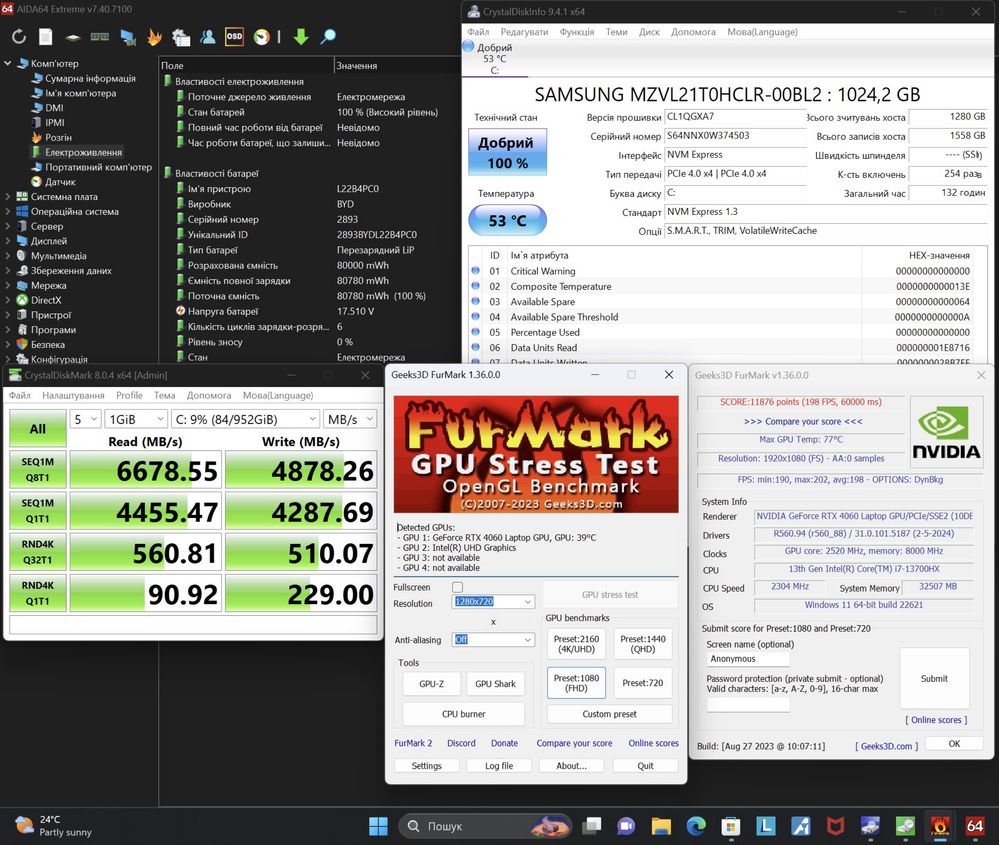Click the 53 °C temperature button
This screenshot has width=999, height=845.
[x=507, y=220]
